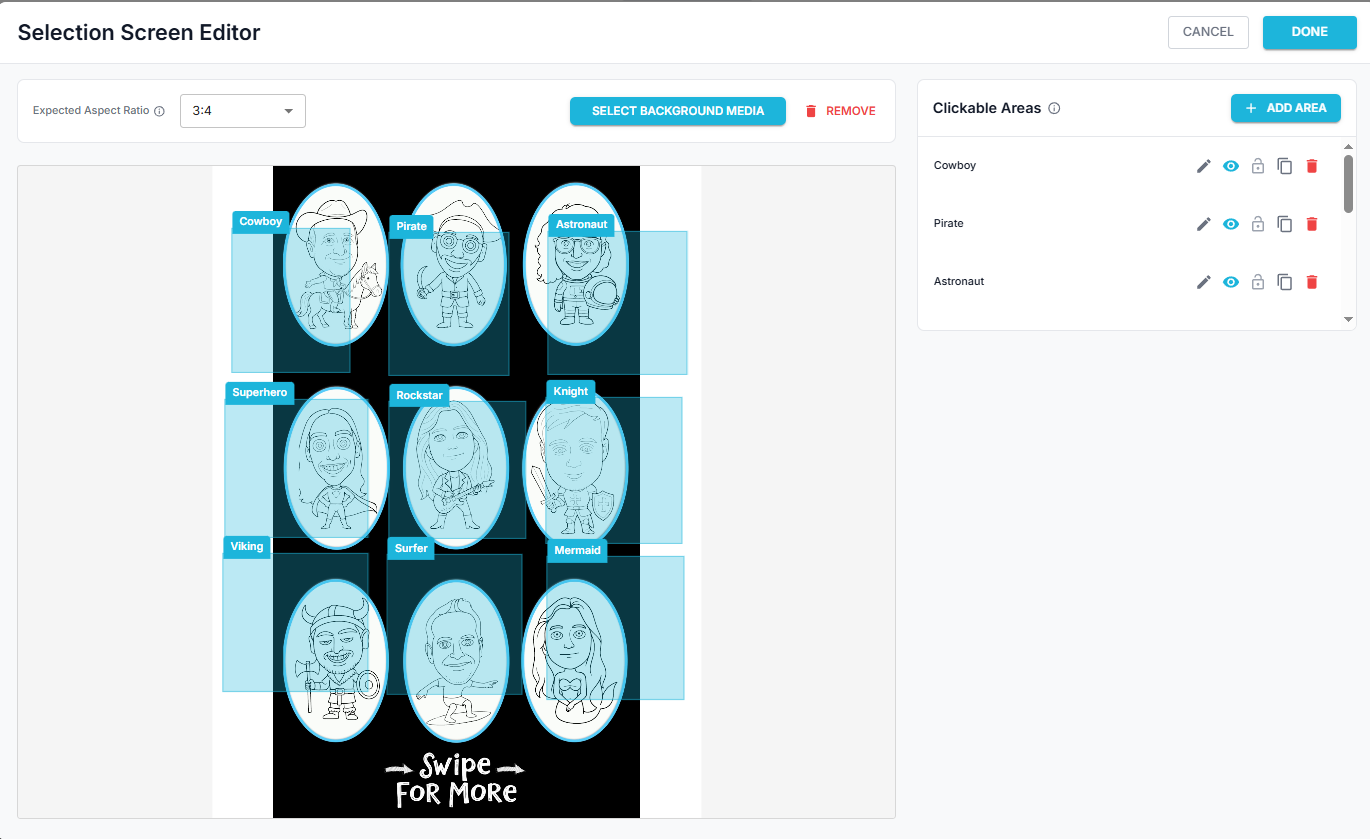Edit the Cowboy clickable area

point(1204,166)
